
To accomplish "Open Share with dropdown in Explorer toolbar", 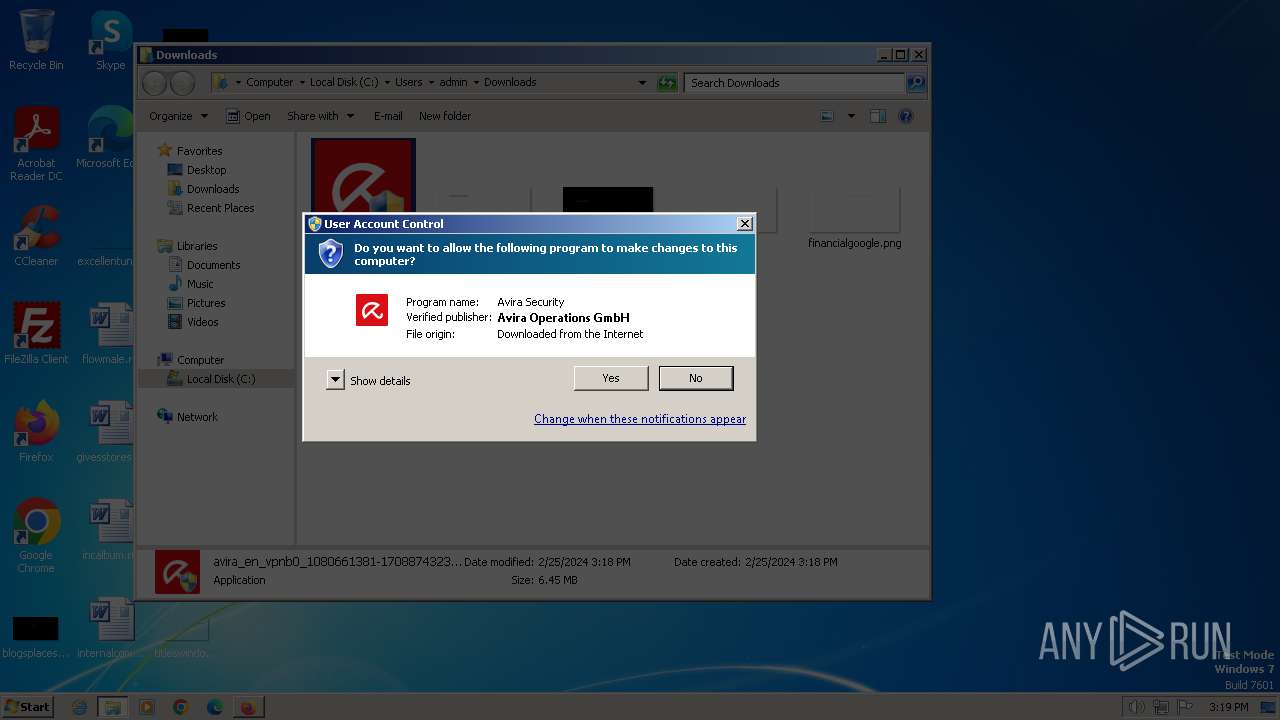I will pyautogui.click(x=320, y=116).
